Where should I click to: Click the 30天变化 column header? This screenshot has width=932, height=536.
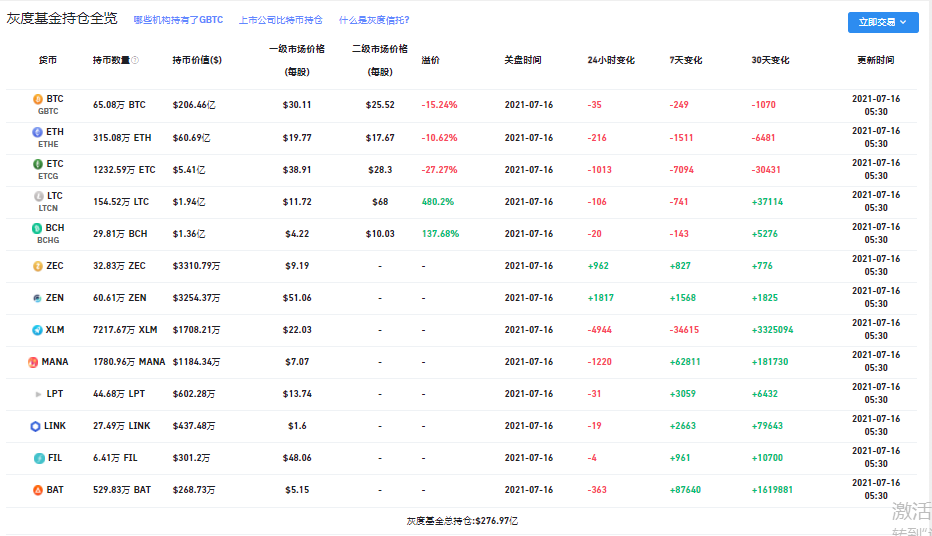click(x=770, y=60)
